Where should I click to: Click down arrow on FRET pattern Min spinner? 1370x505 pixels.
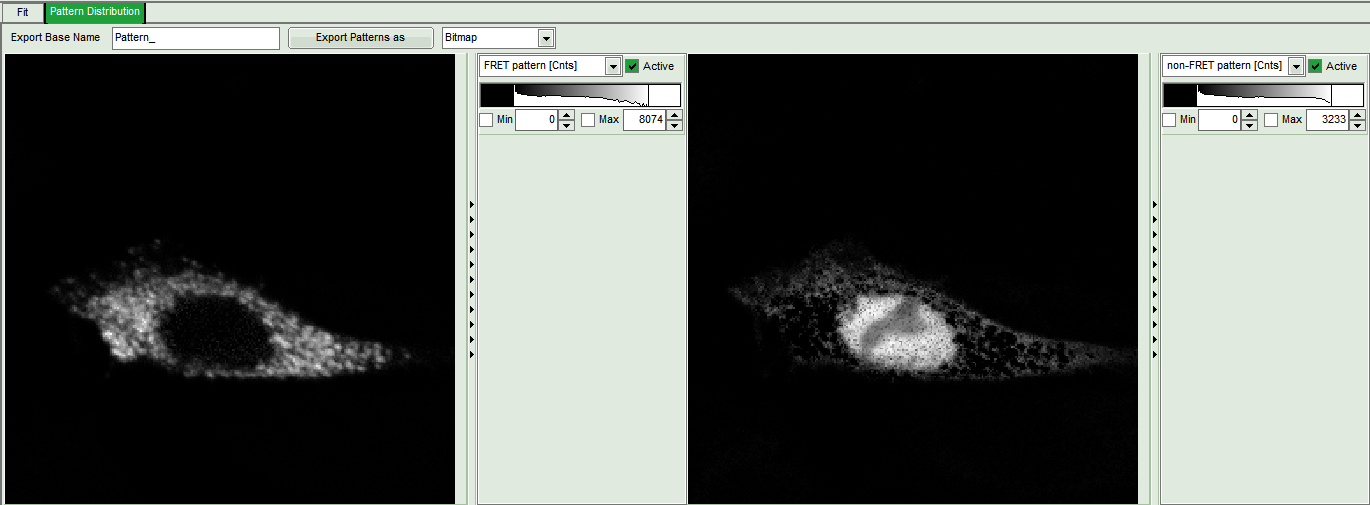(x=566, y=125)
